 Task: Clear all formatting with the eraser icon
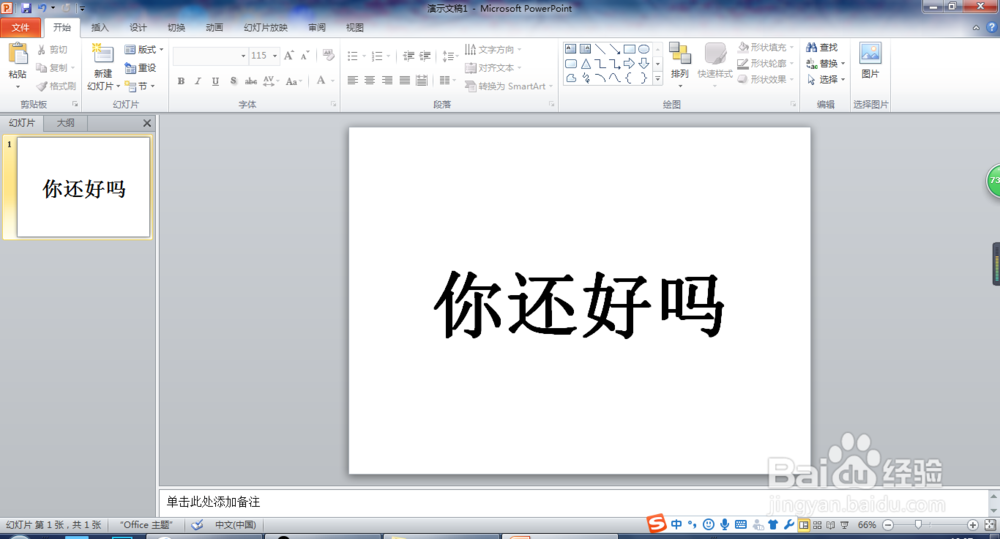[x=328, y=55]
